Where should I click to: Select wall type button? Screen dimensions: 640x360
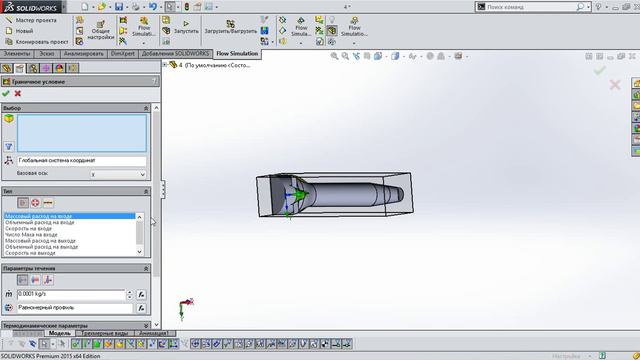tap(48, 203)
